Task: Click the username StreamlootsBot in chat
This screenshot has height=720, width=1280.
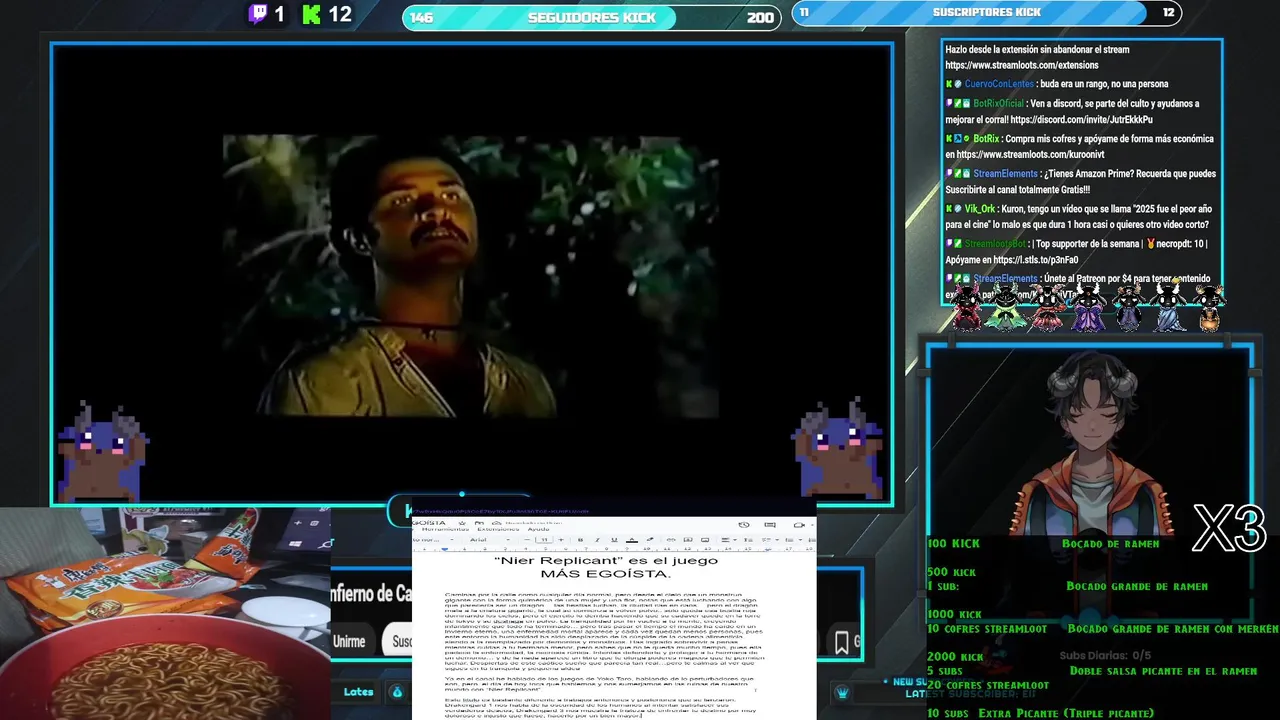Action: (x=995, y=243)
